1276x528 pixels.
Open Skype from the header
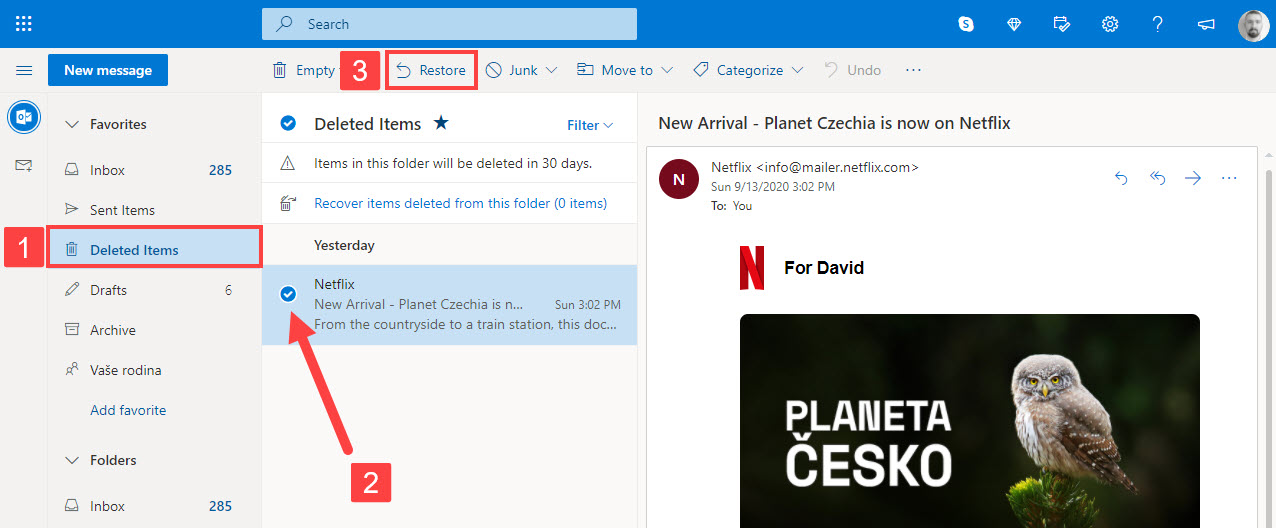tap(966, 24)
